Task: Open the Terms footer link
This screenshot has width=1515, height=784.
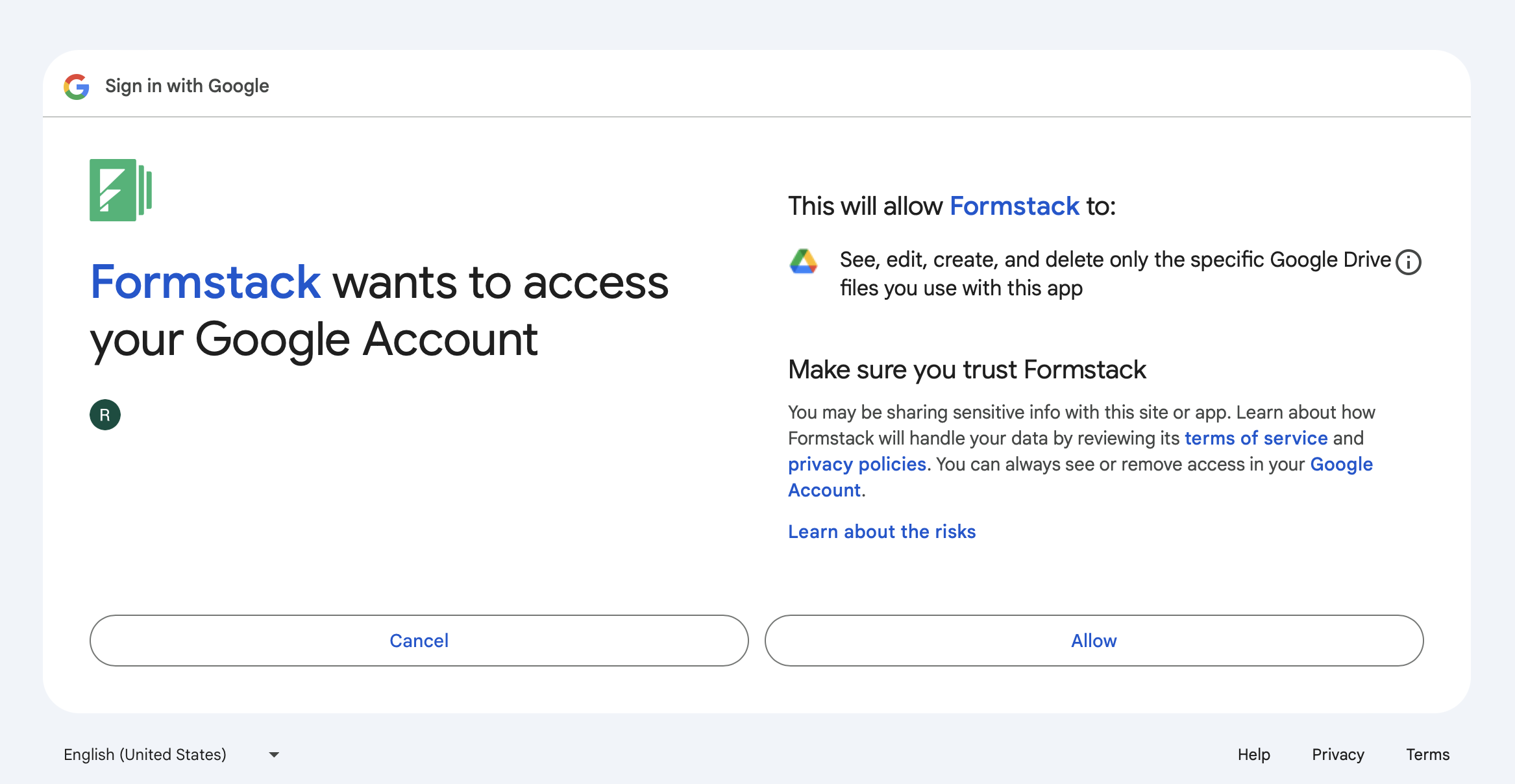Action: point(1427,754)
